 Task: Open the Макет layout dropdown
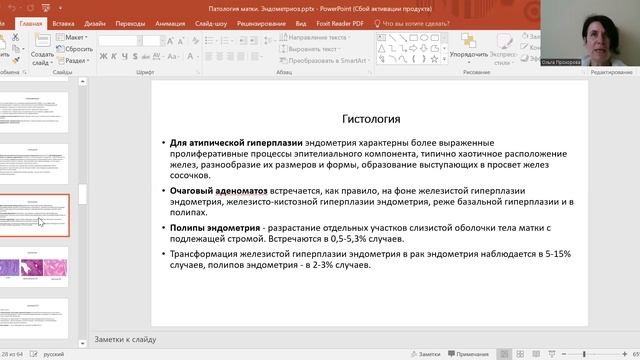click(72, 37)
